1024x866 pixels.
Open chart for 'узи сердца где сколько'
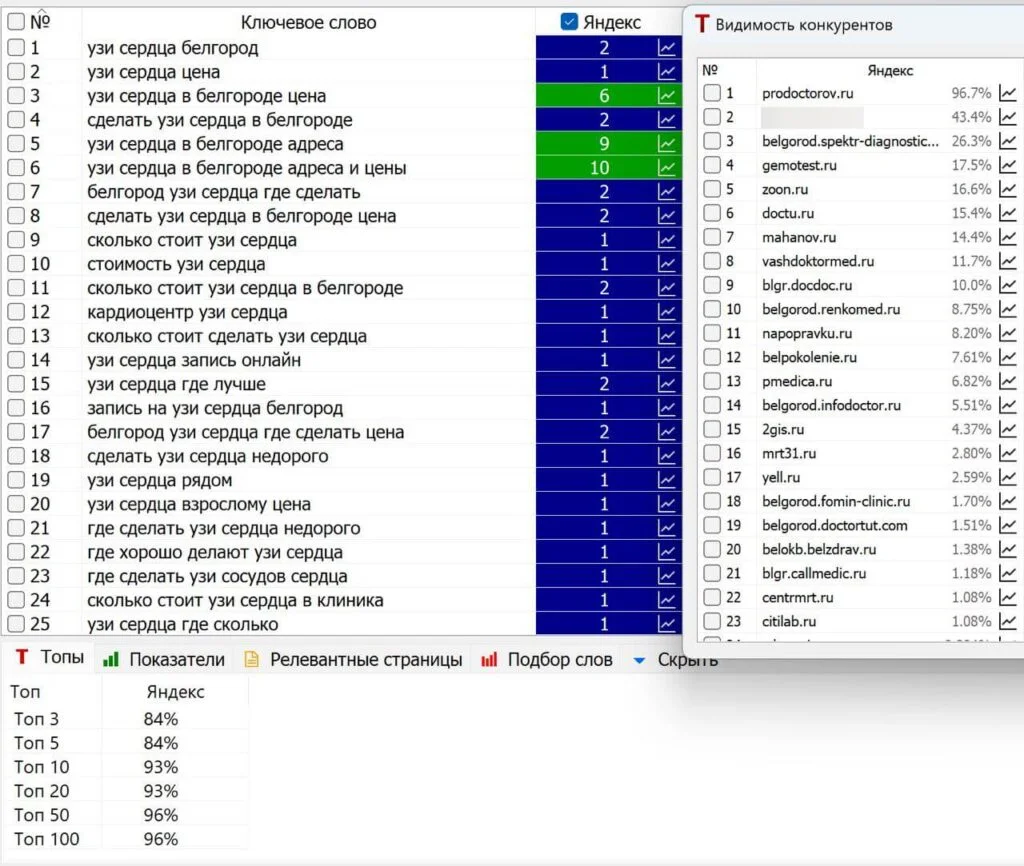pos(666,624)
